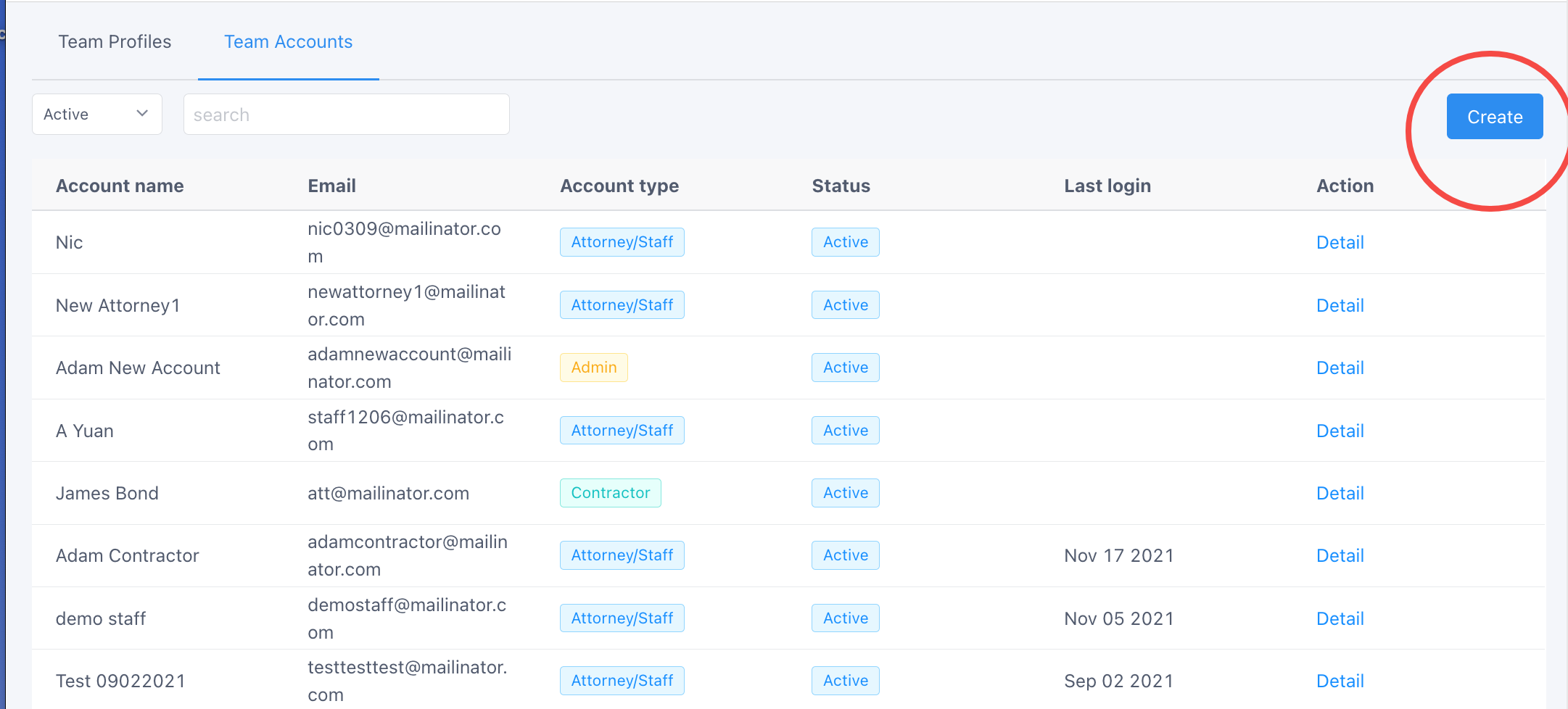
Task: Open Detail for Test 09022021
Action: 1340,681
